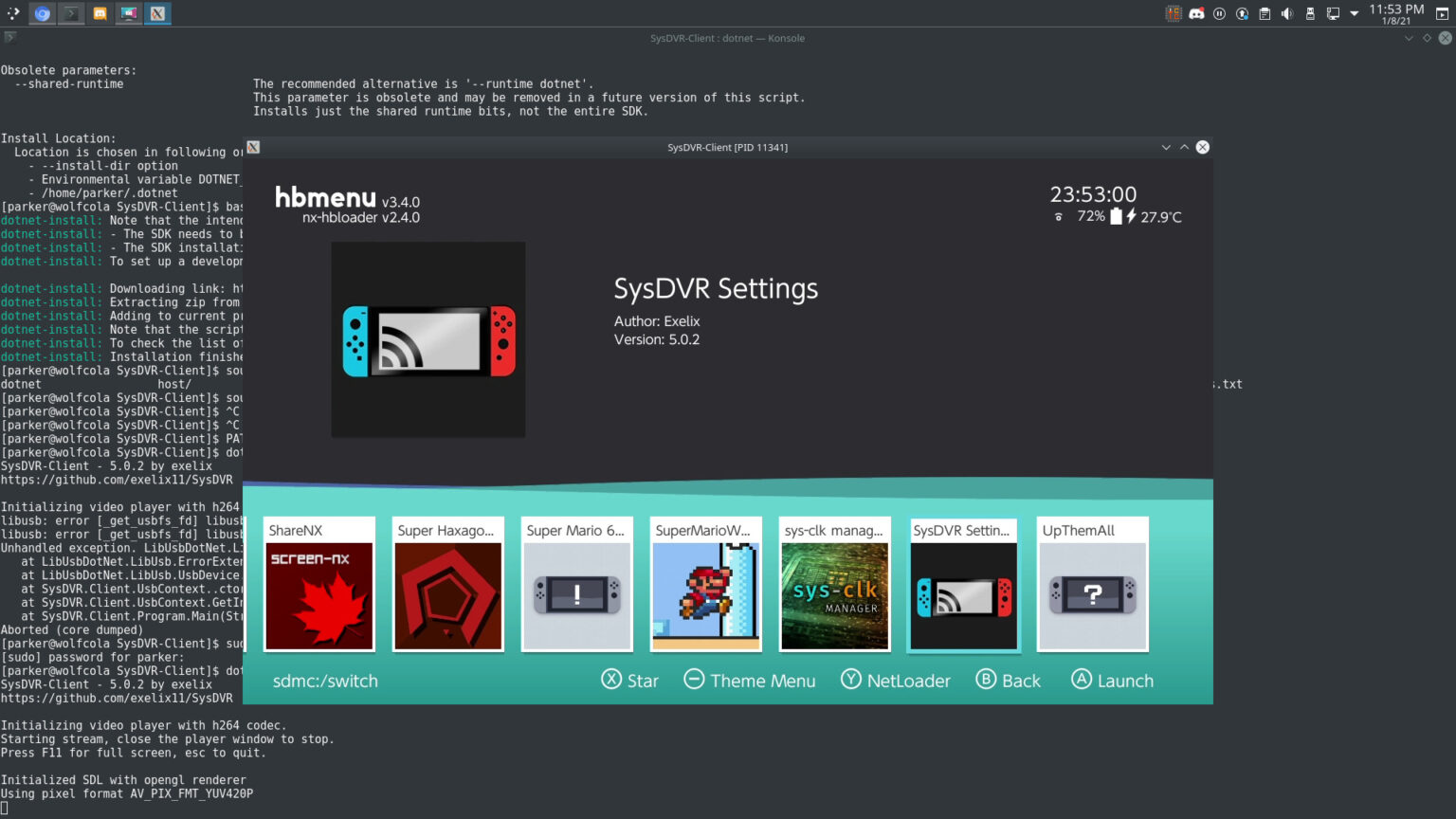Switch to the Konsole terminal tab
The image size is (1456, 819).
coord(71,13)
